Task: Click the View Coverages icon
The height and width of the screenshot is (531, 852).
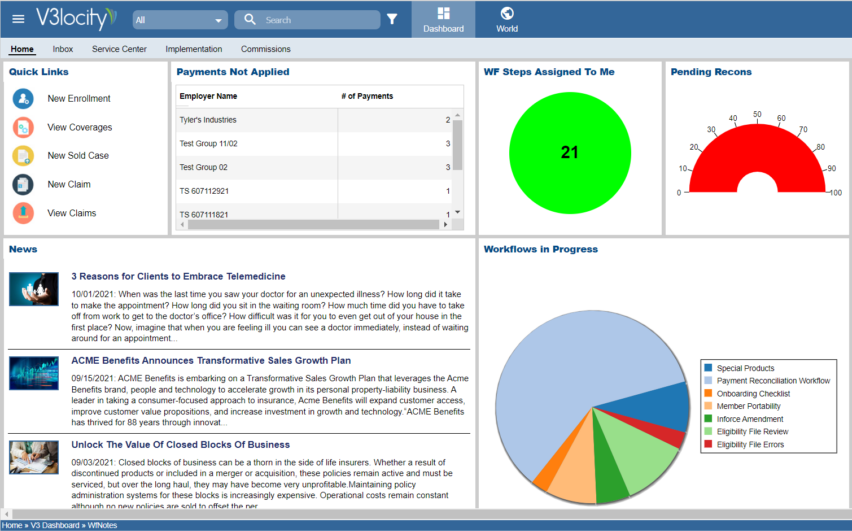Action: (23, 128)
